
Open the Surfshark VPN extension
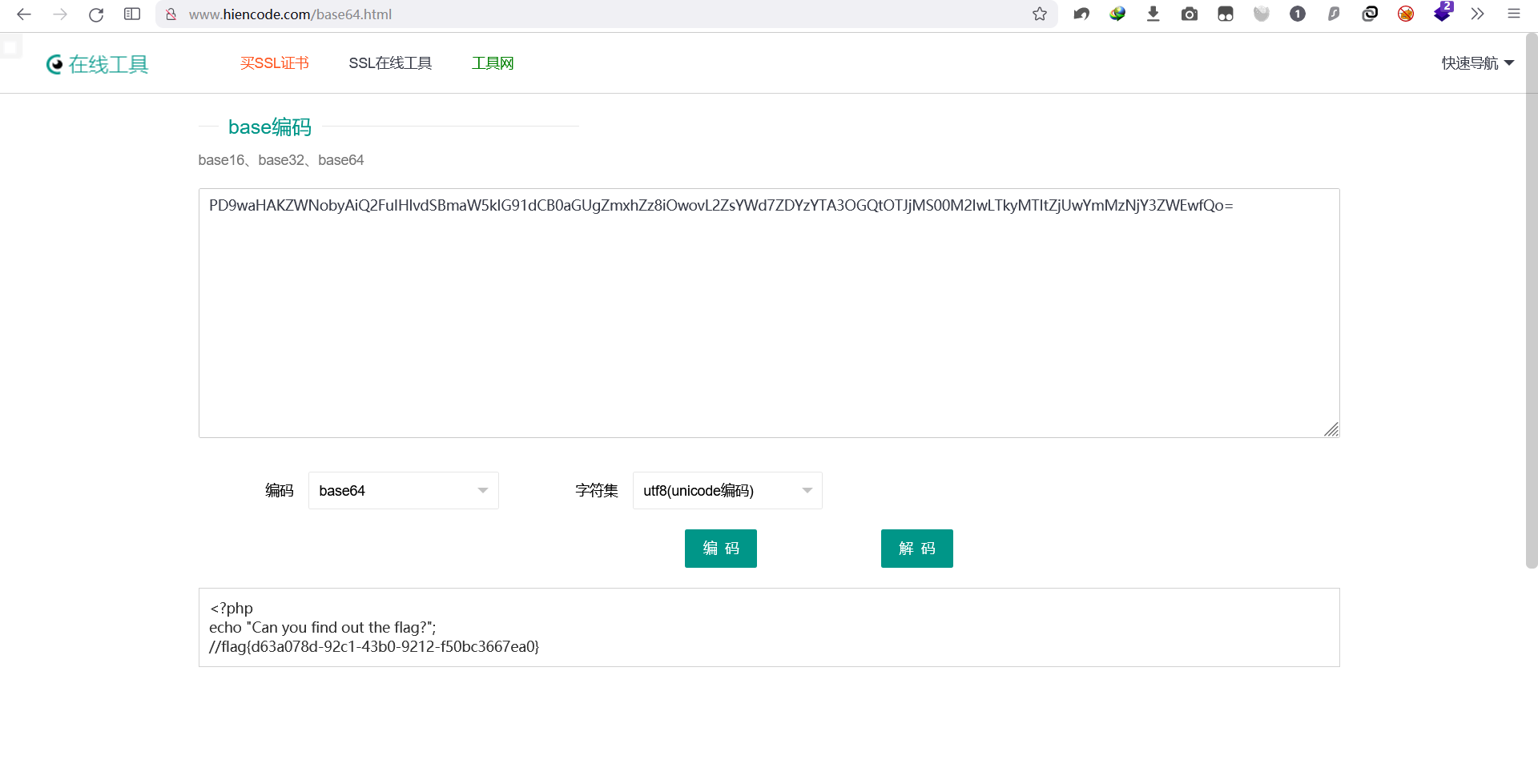pos(1334,14)
